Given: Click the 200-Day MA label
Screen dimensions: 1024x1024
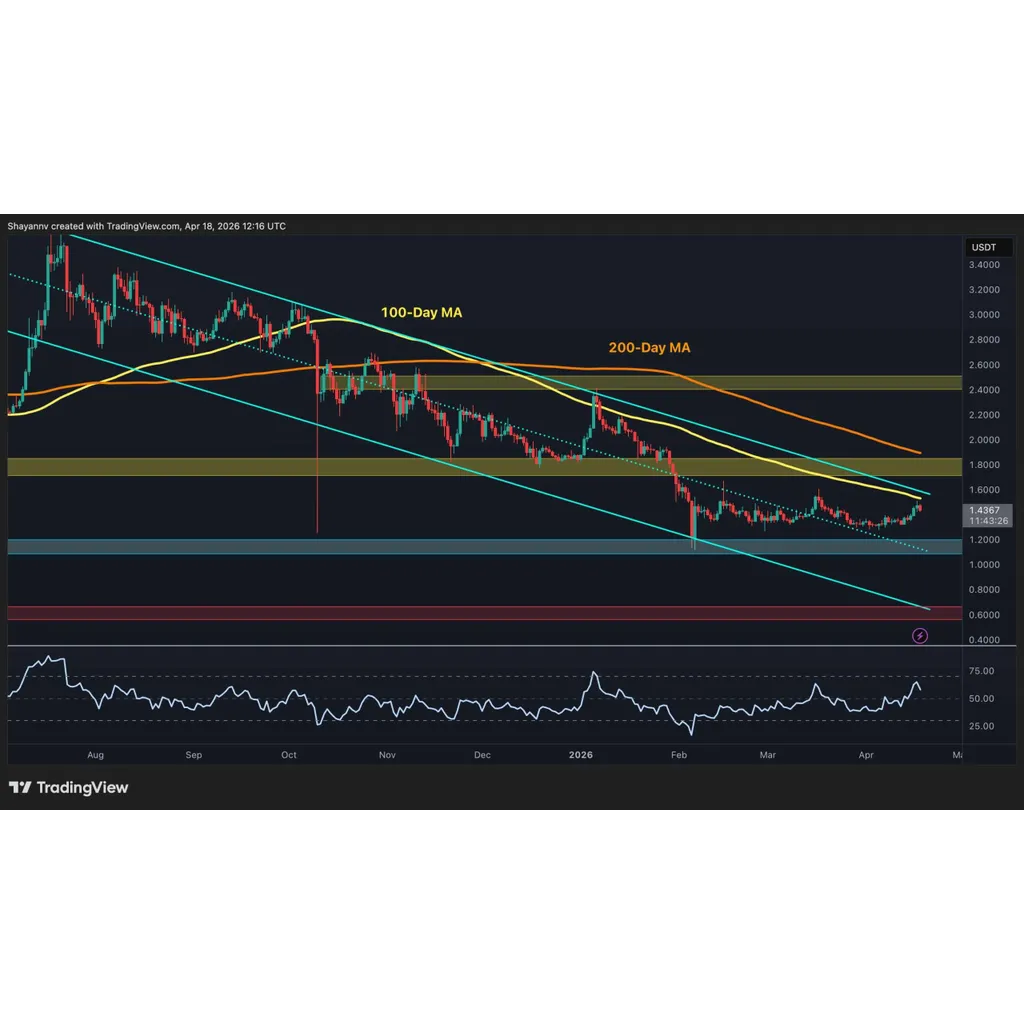Looking at the screenshot, I should tap(649, 347).
